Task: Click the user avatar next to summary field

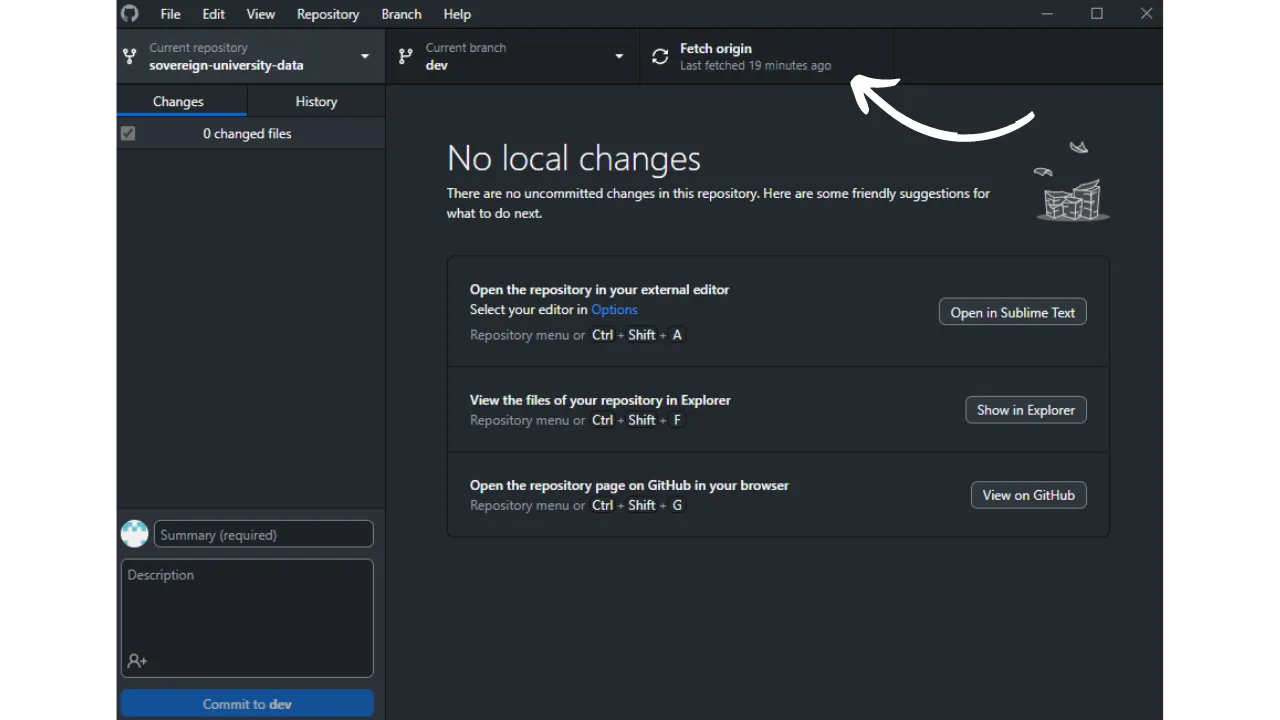Action: click(x=134, y=534)
